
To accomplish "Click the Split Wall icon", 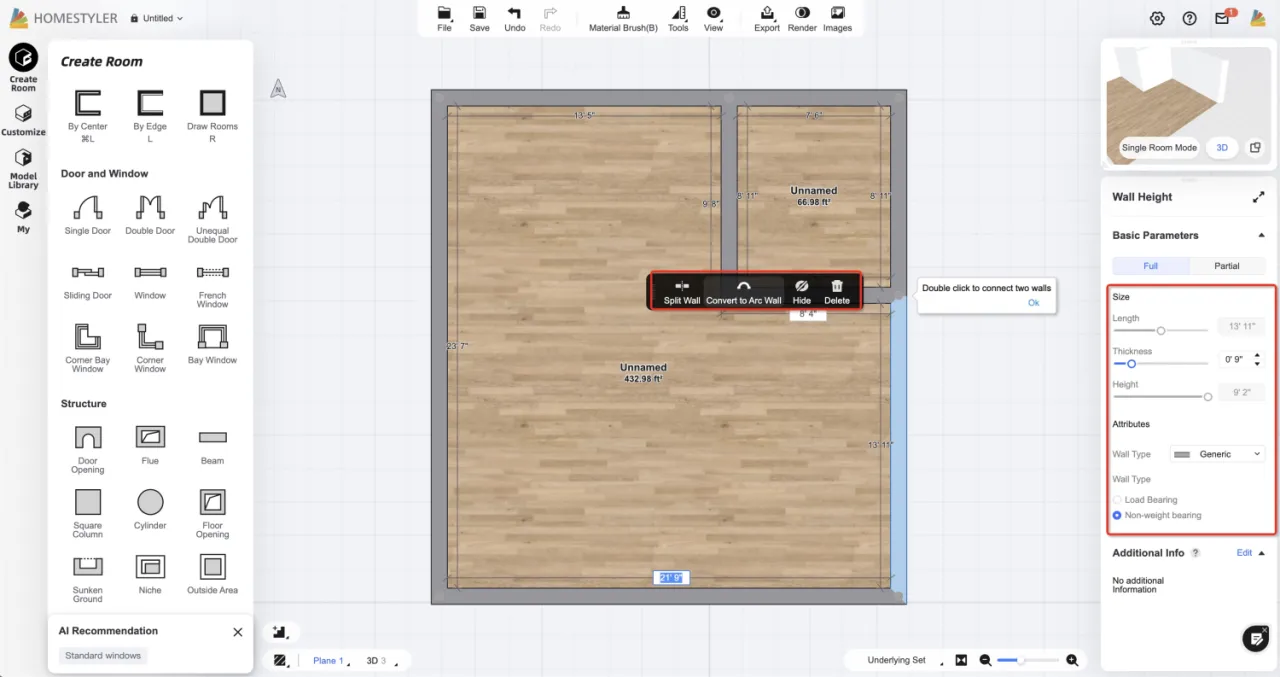I will [682, 287].
